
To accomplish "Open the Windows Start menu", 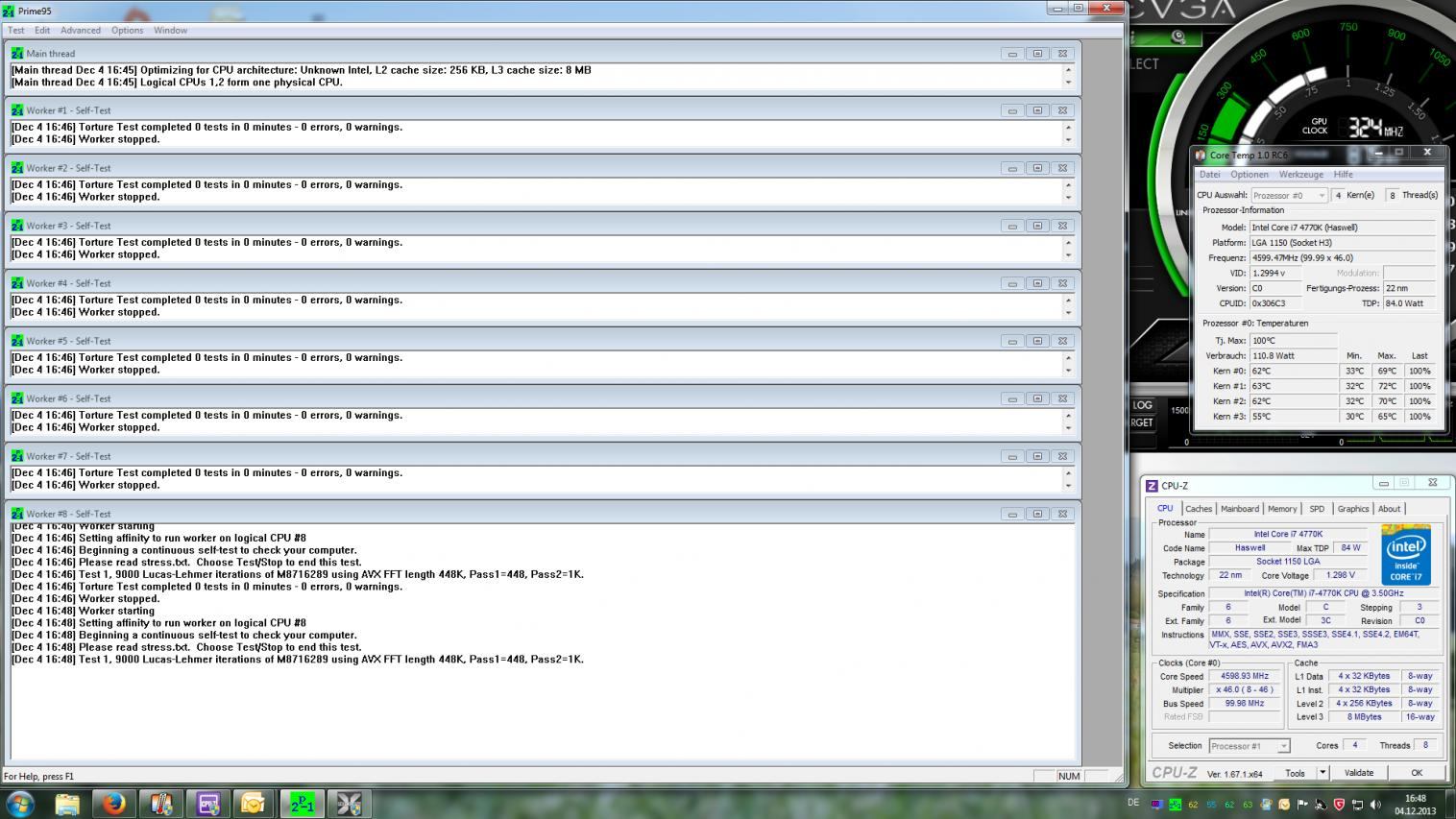I will pos(19,803).
